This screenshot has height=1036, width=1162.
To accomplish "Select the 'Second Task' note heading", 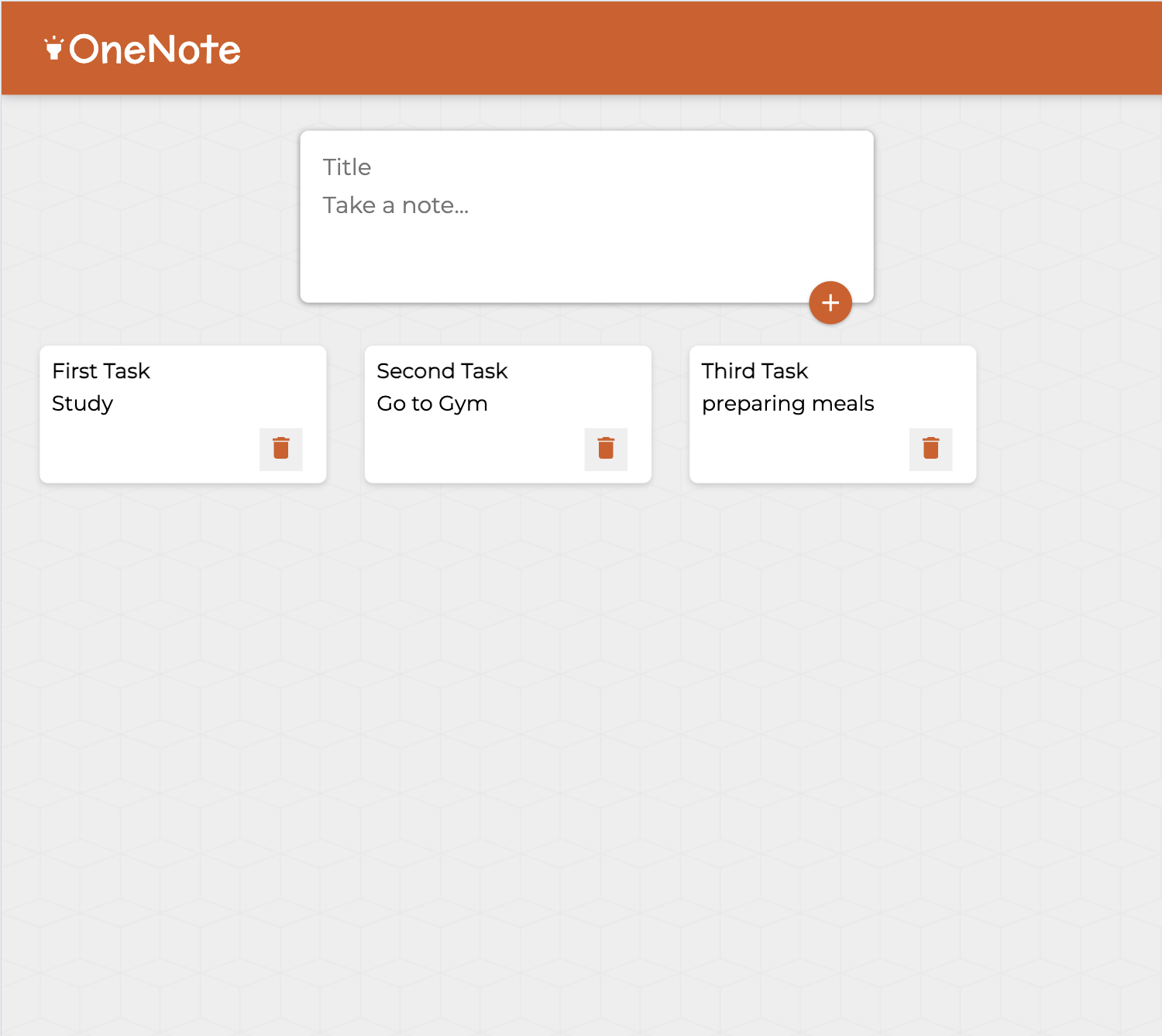I will click(442, 371).
